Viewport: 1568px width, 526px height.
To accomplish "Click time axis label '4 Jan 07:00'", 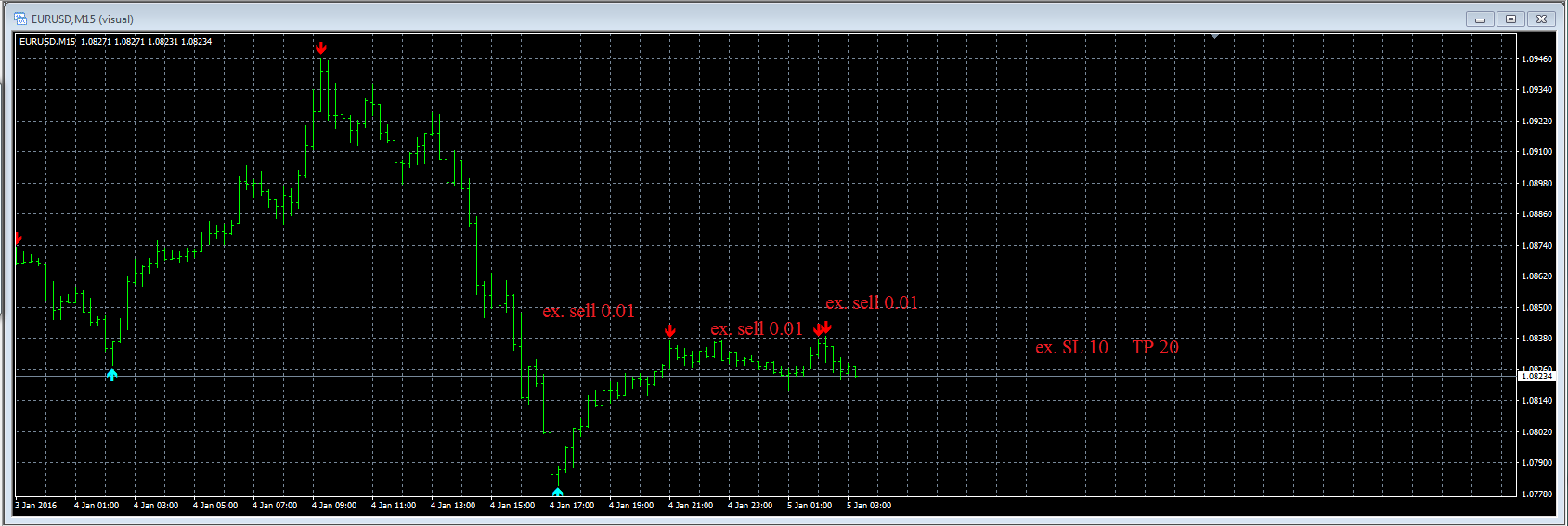I will (x=275, y=506).
